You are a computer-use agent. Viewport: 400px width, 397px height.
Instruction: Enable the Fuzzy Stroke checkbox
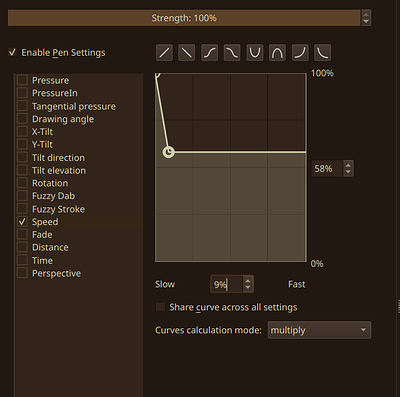22,209
